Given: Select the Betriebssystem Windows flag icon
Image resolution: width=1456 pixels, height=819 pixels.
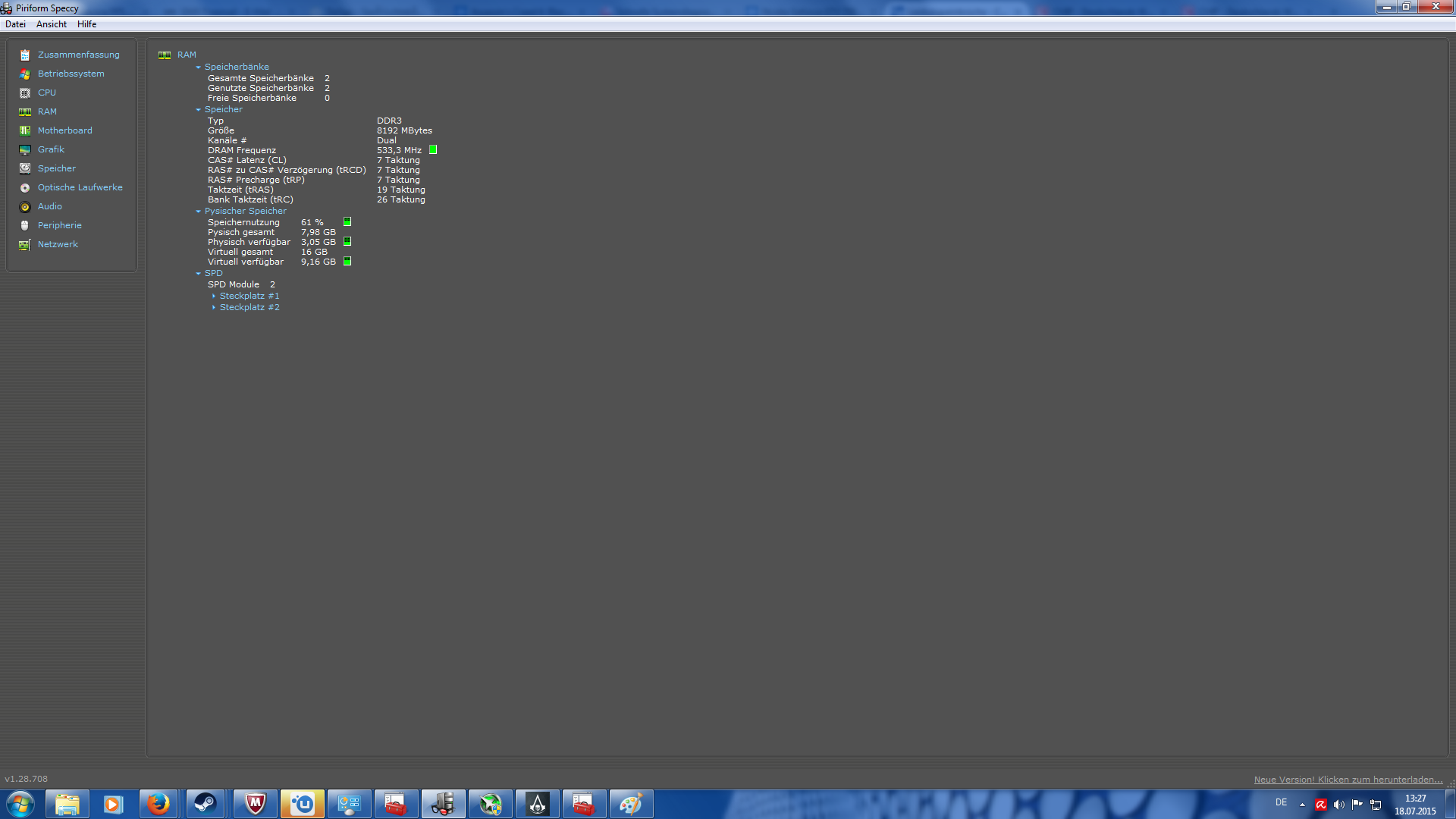Looking at the screenshot, I should click(x=25, y=74).
